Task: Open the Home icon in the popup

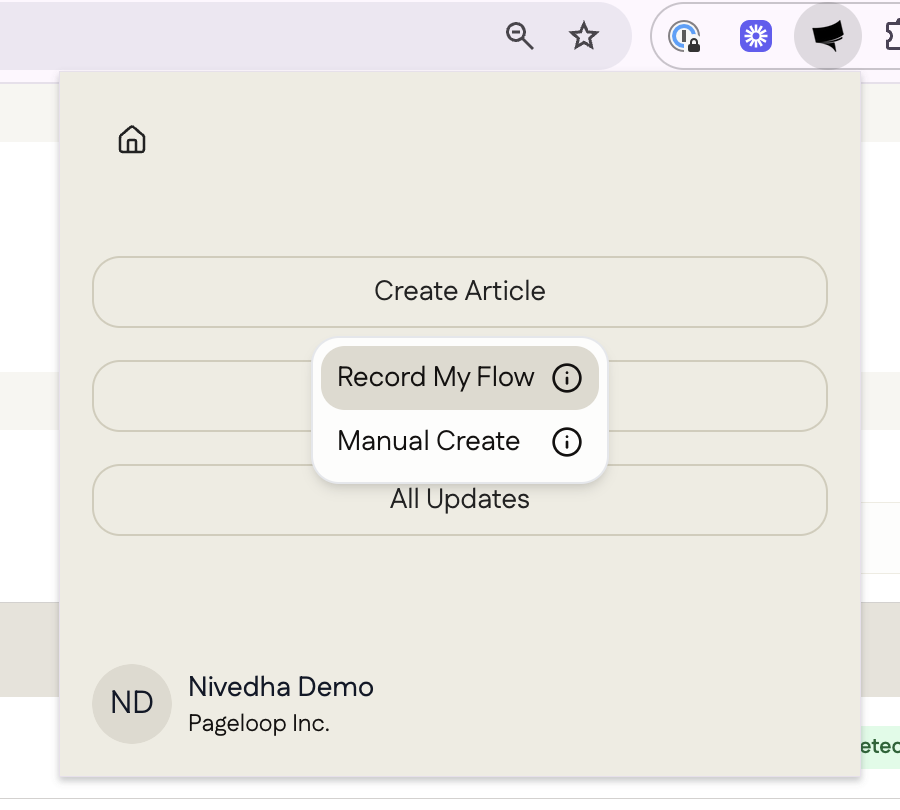Action: point(131,139)
